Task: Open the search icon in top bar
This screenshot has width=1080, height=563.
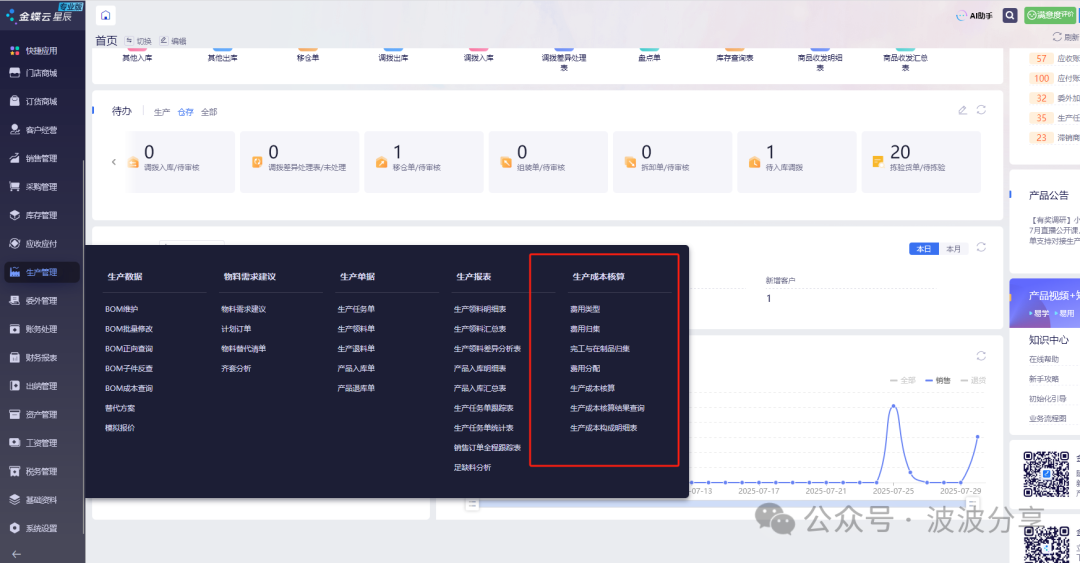Action: pyautogui.click(x=1010, y=15)
